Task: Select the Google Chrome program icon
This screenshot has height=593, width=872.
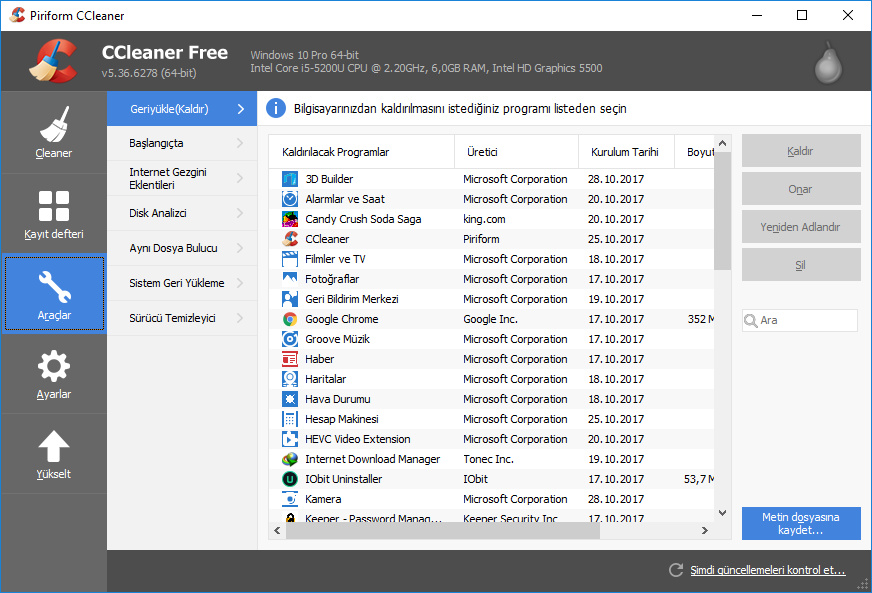Action: (x=290, y=318)
